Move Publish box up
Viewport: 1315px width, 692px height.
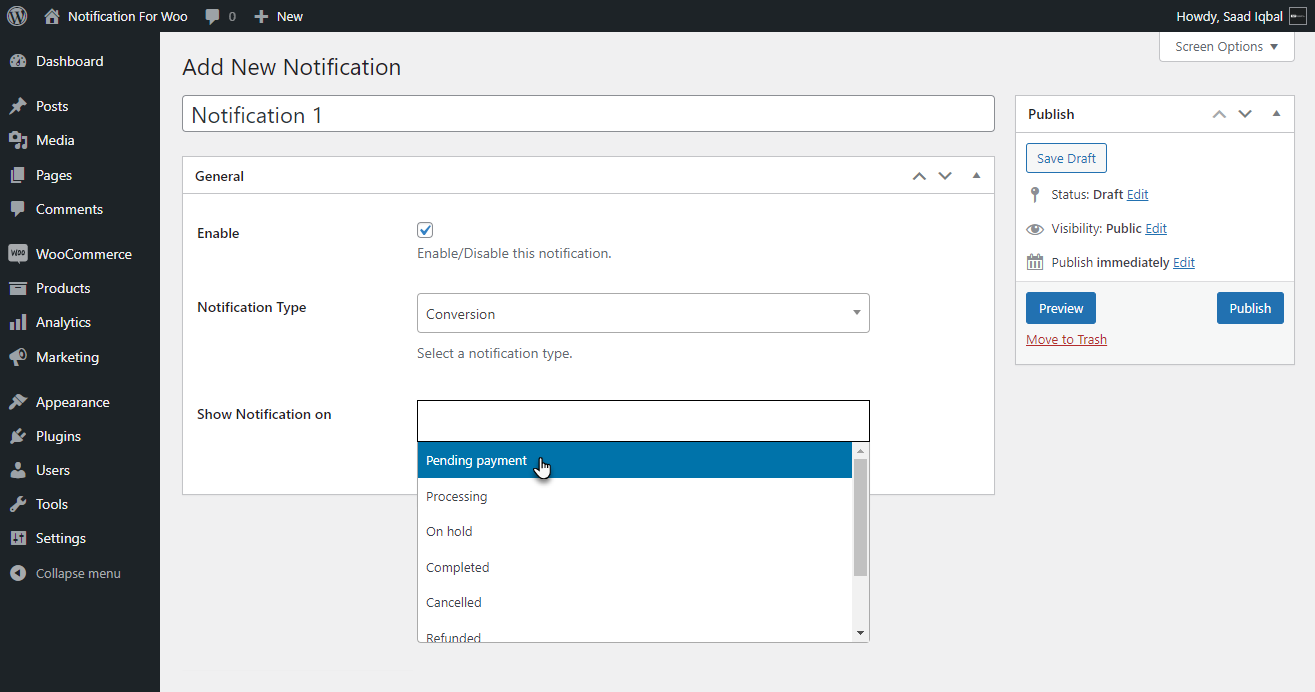click(x=1219, y=114)
